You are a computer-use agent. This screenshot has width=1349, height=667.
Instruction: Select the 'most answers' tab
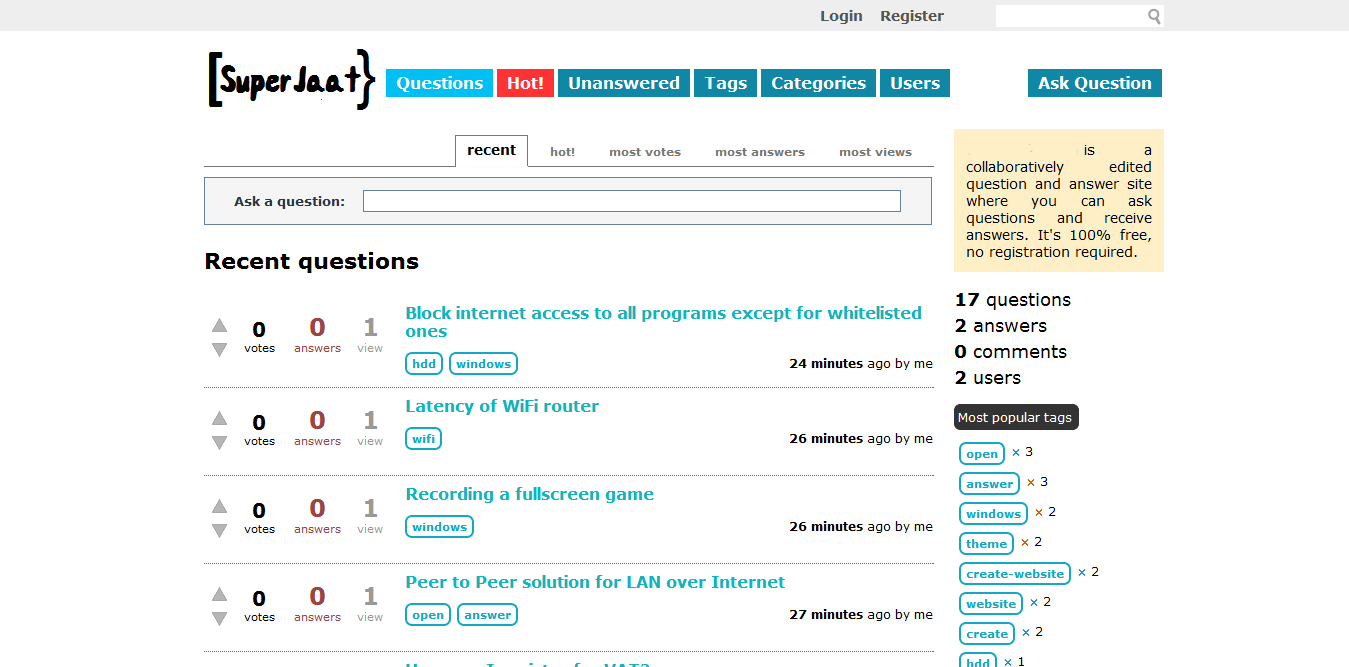point(759,152)
